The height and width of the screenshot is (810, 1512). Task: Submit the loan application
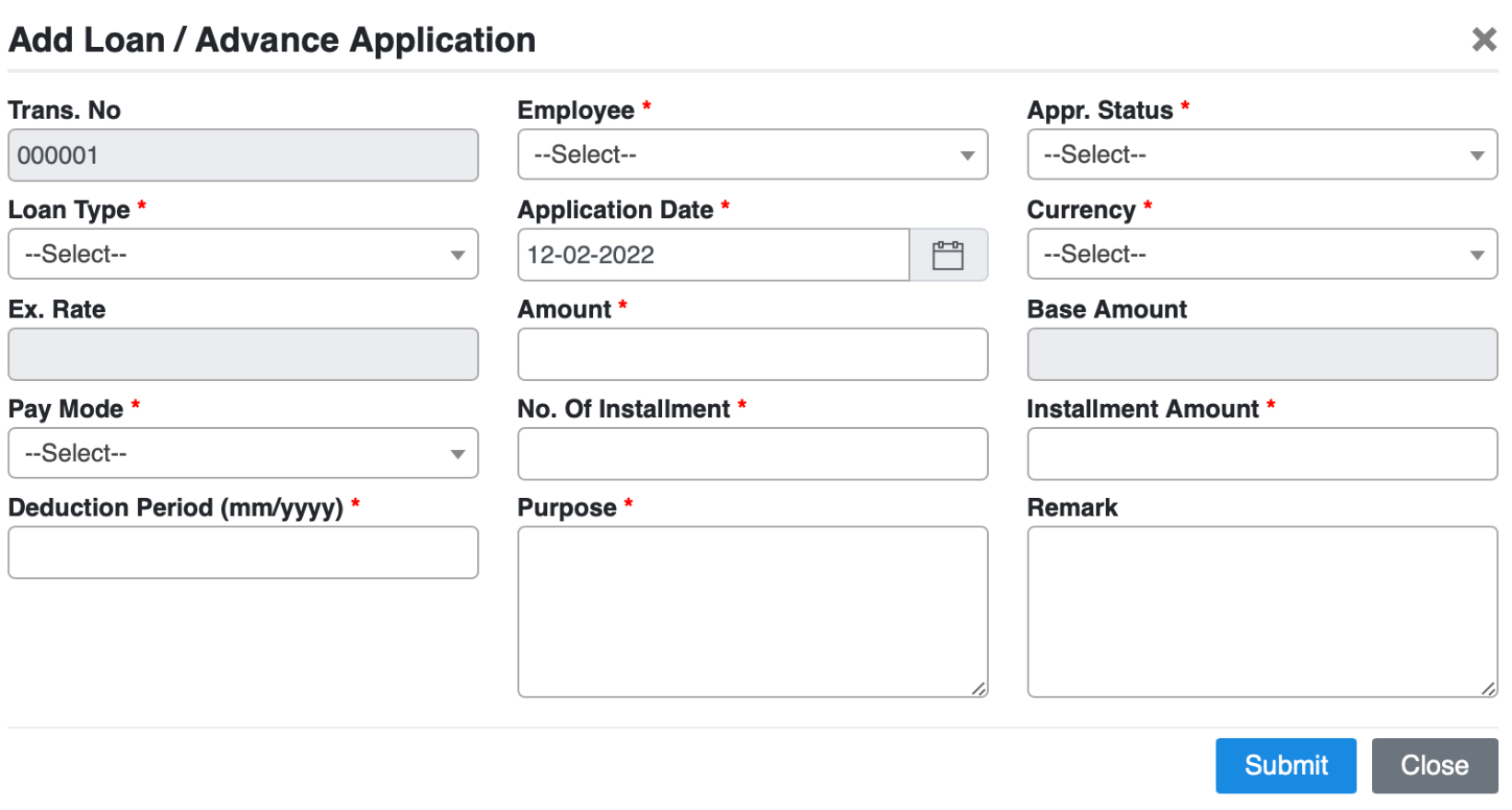point(1285,766)
